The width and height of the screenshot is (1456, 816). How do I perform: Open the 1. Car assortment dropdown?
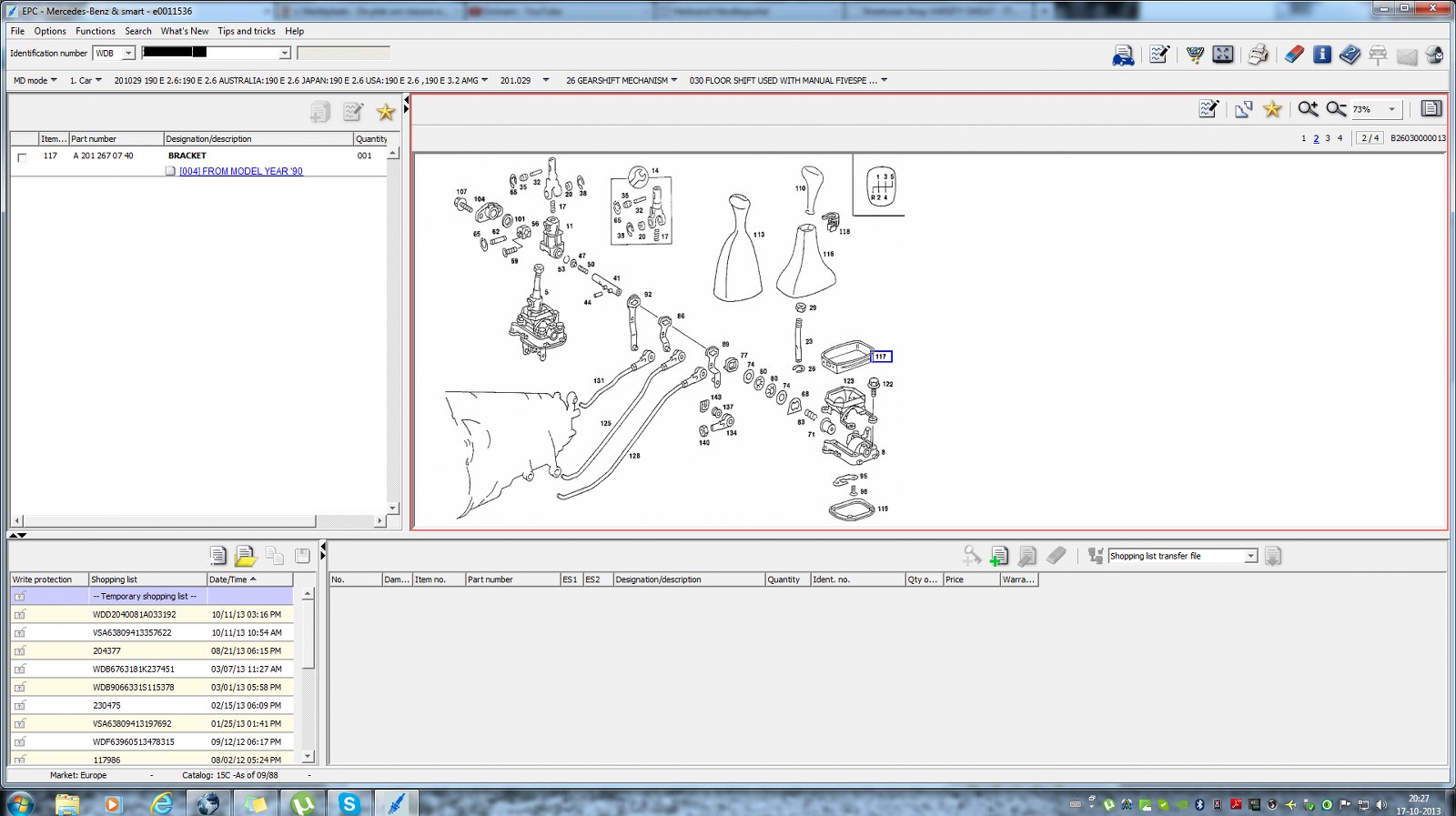[86, 81]
